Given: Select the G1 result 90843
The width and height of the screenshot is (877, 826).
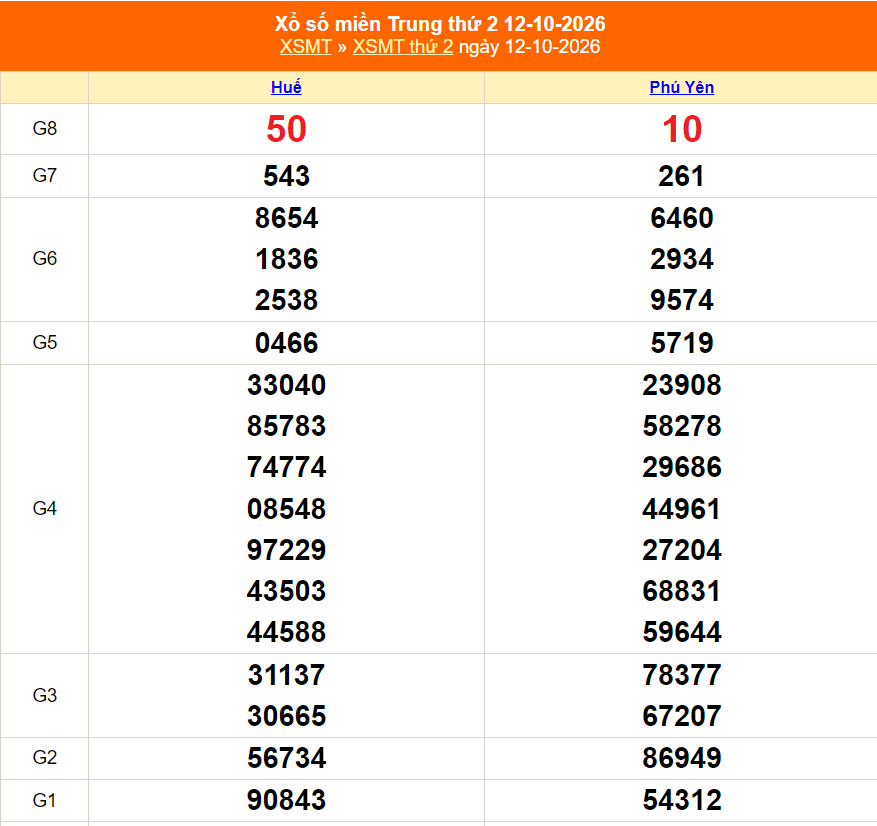Looking at the screenshot, I should 286,800.
